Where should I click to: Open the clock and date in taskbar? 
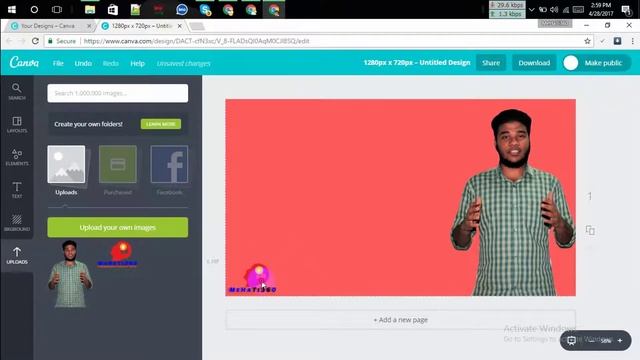coord(600,9)
